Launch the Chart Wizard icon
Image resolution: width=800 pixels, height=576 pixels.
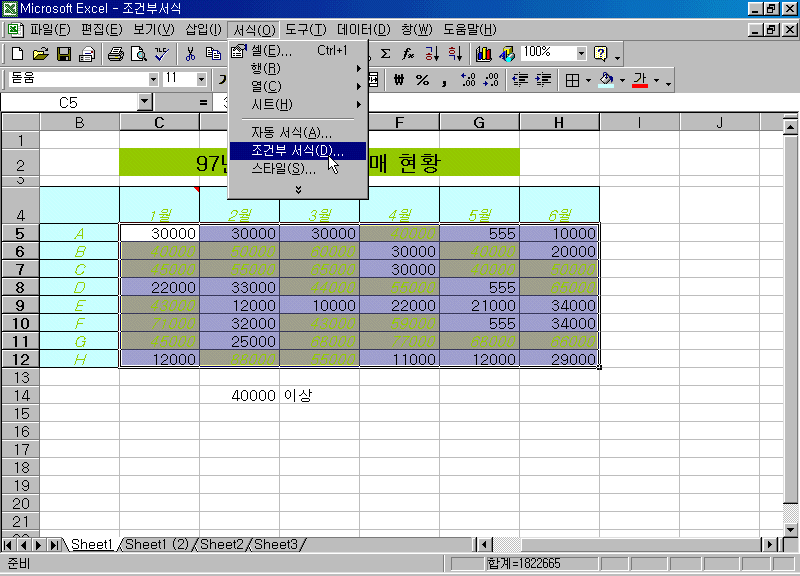tap(485, 54)
